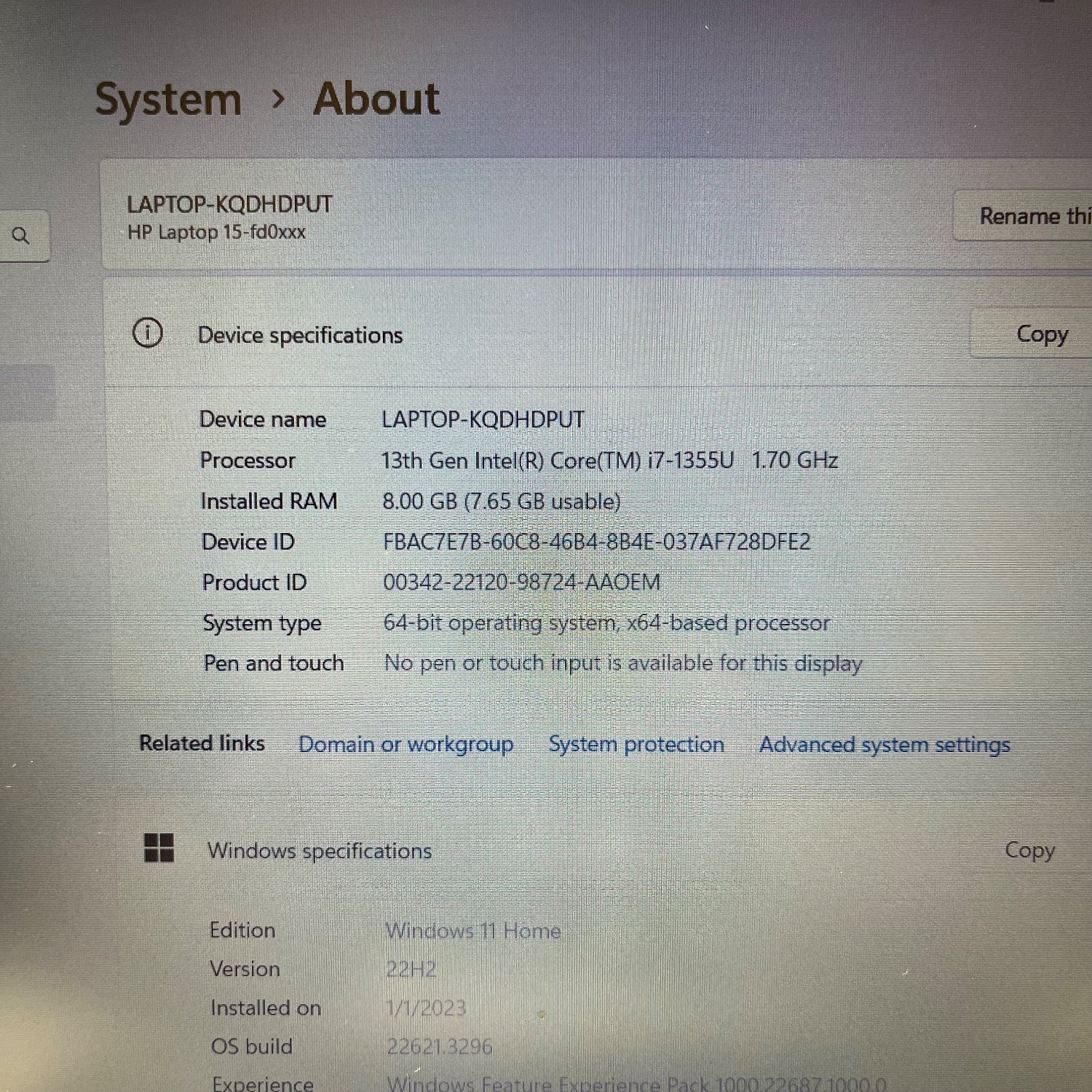Select the LAPTOP-KQDHDPUT title at the top
This screenshot has height=1092, width=1092.
(x=229, y=205)
